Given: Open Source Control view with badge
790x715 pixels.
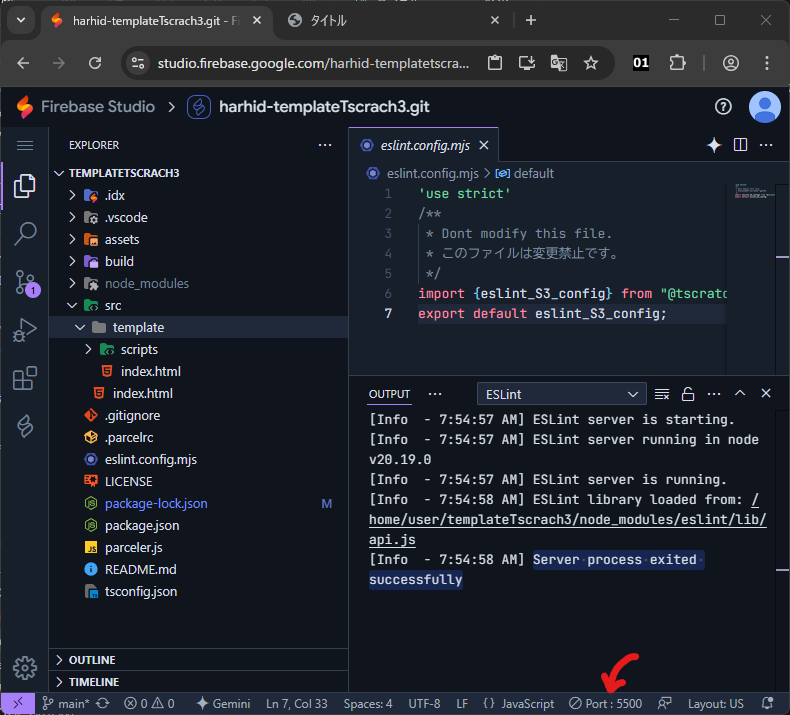Looking at the screenshot, I should pos(25,282).
